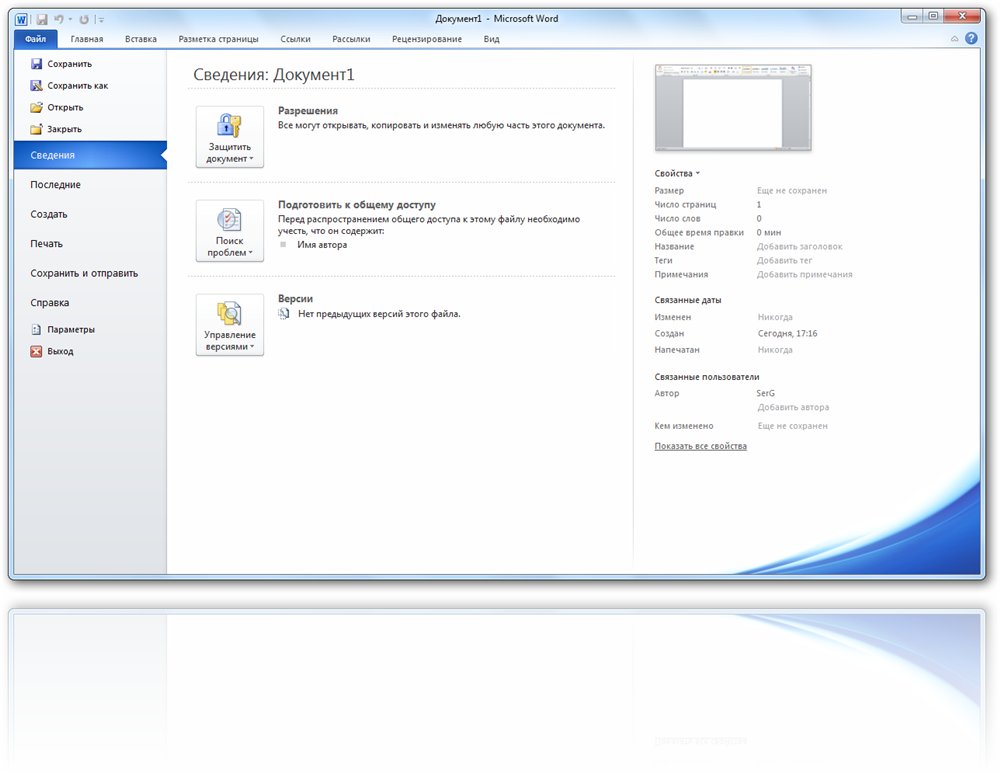Expand the Защитить документ dropdown arrow
This screenshot has width=1000, height=772.
[251, 159]
